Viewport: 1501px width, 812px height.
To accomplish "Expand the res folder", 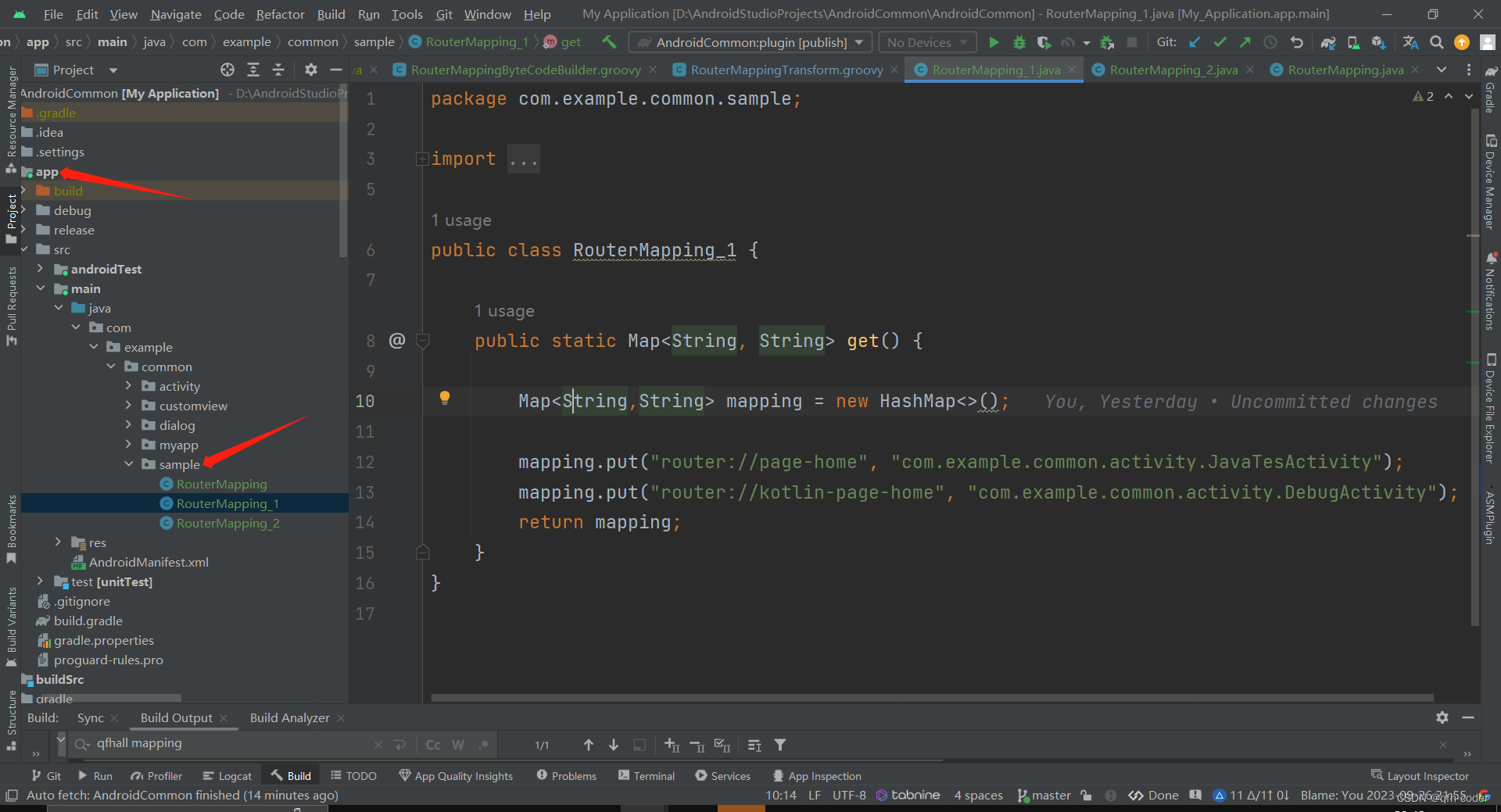I will (x=59, y=542).
